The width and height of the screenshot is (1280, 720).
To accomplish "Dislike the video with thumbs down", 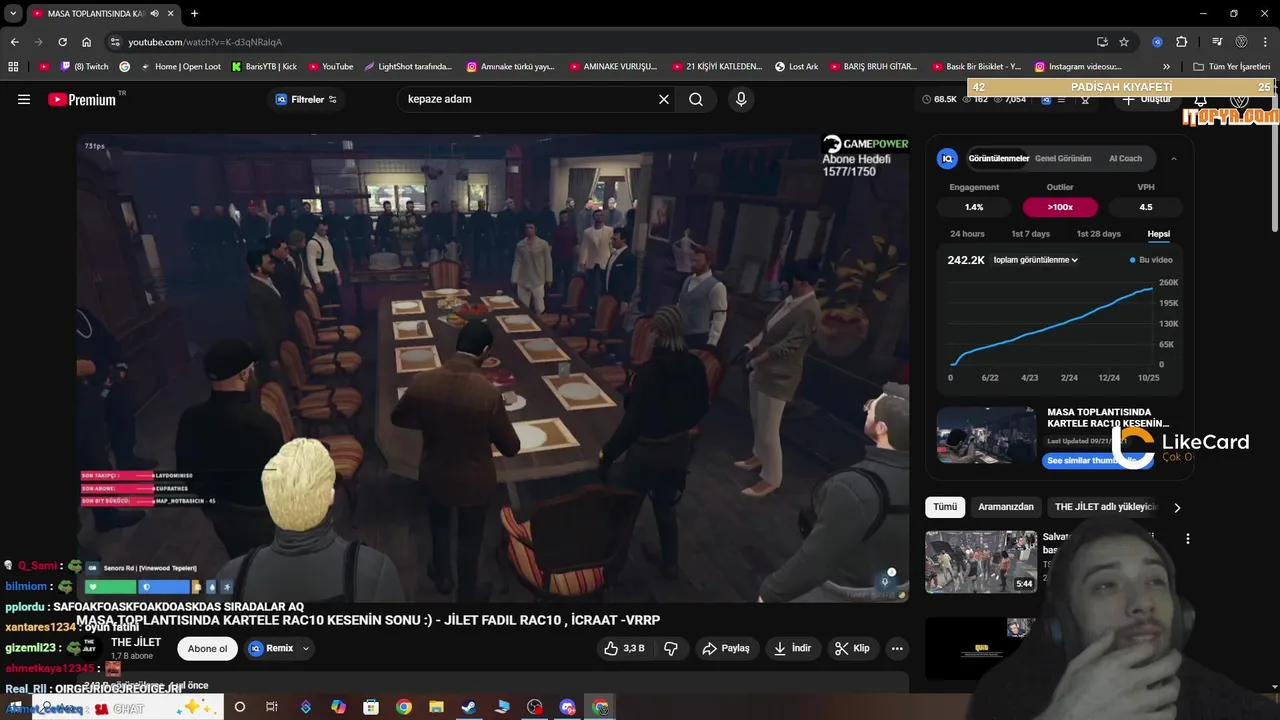I will (x=671, y=648).
